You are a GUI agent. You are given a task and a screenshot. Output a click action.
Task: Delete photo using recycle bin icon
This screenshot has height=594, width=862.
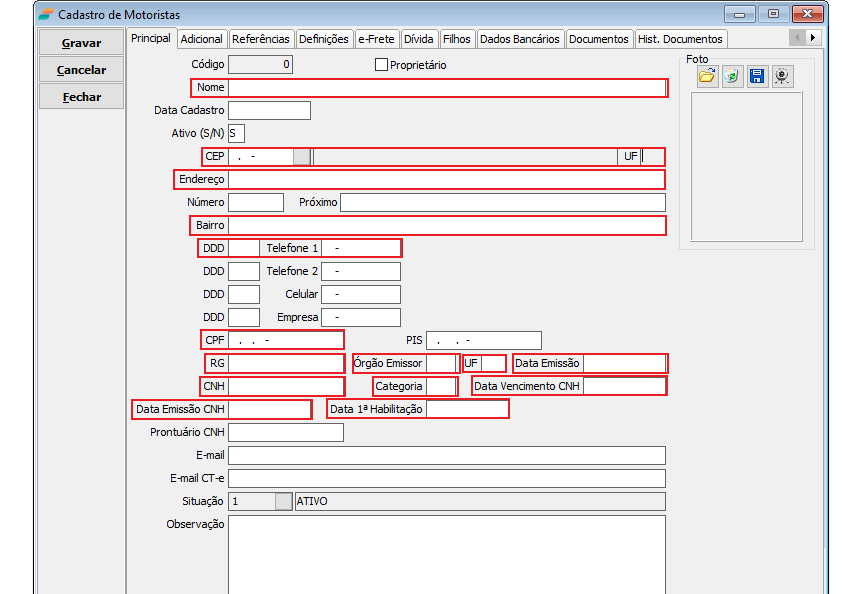click(732, 76)
